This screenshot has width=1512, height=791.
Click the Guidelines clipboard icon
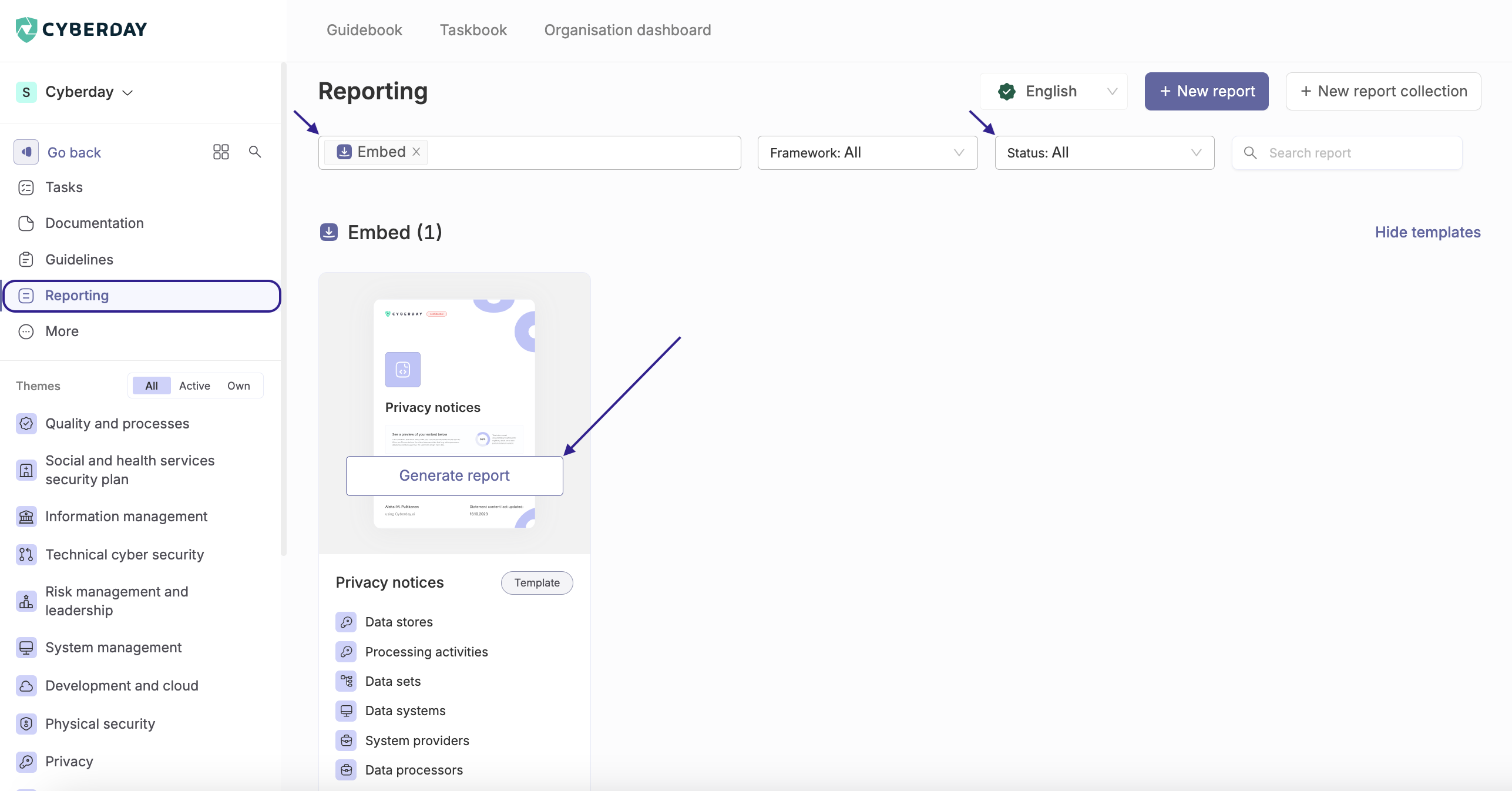tap(26, 259)
